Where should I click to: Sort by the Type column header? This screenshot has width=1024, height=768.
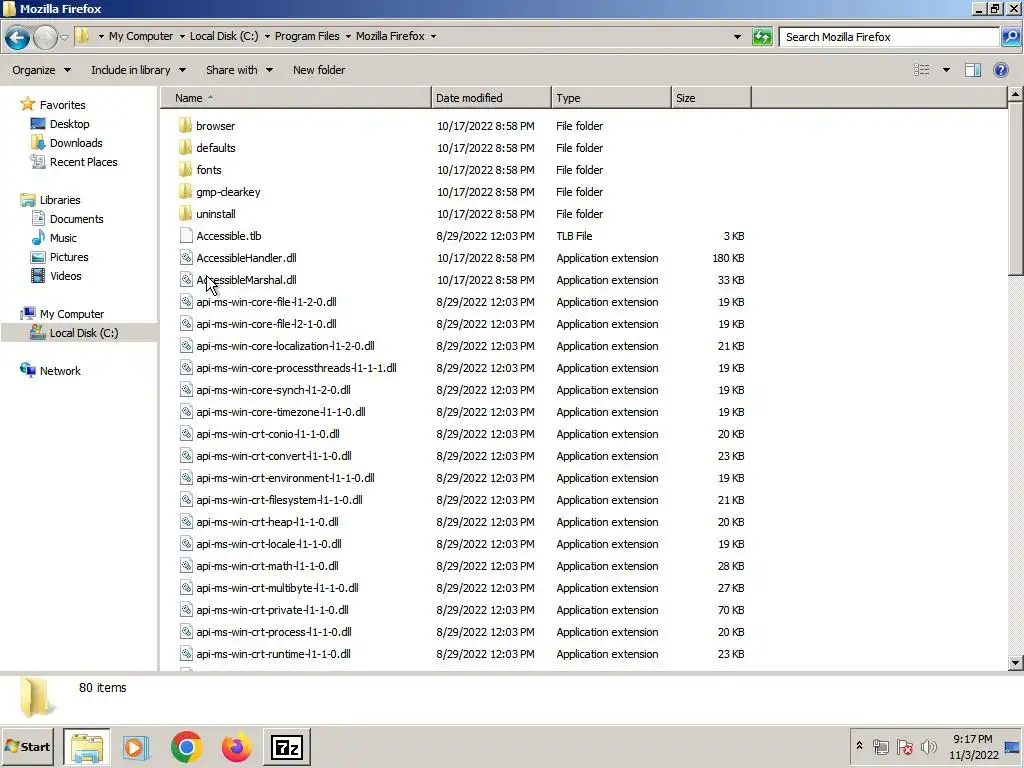[611, 98]
